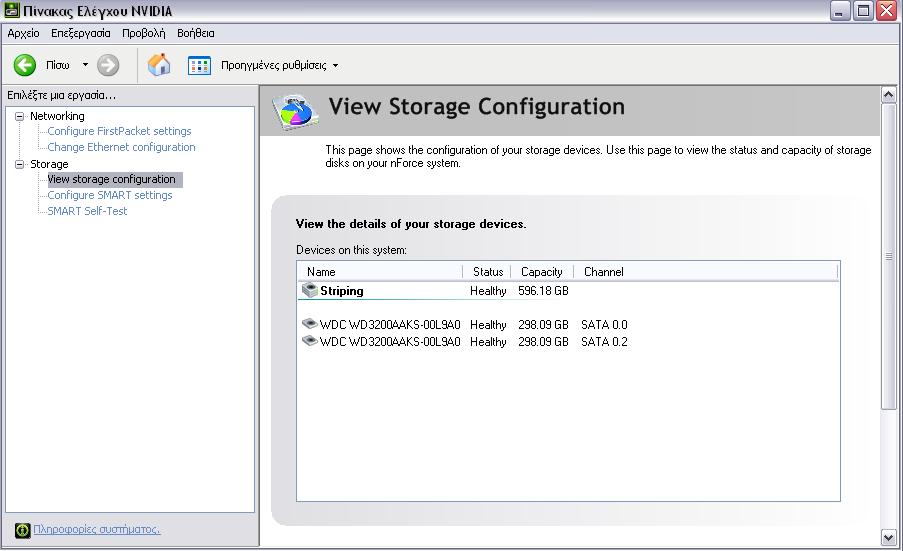Open the Προβολή menu

pos(143,33)
